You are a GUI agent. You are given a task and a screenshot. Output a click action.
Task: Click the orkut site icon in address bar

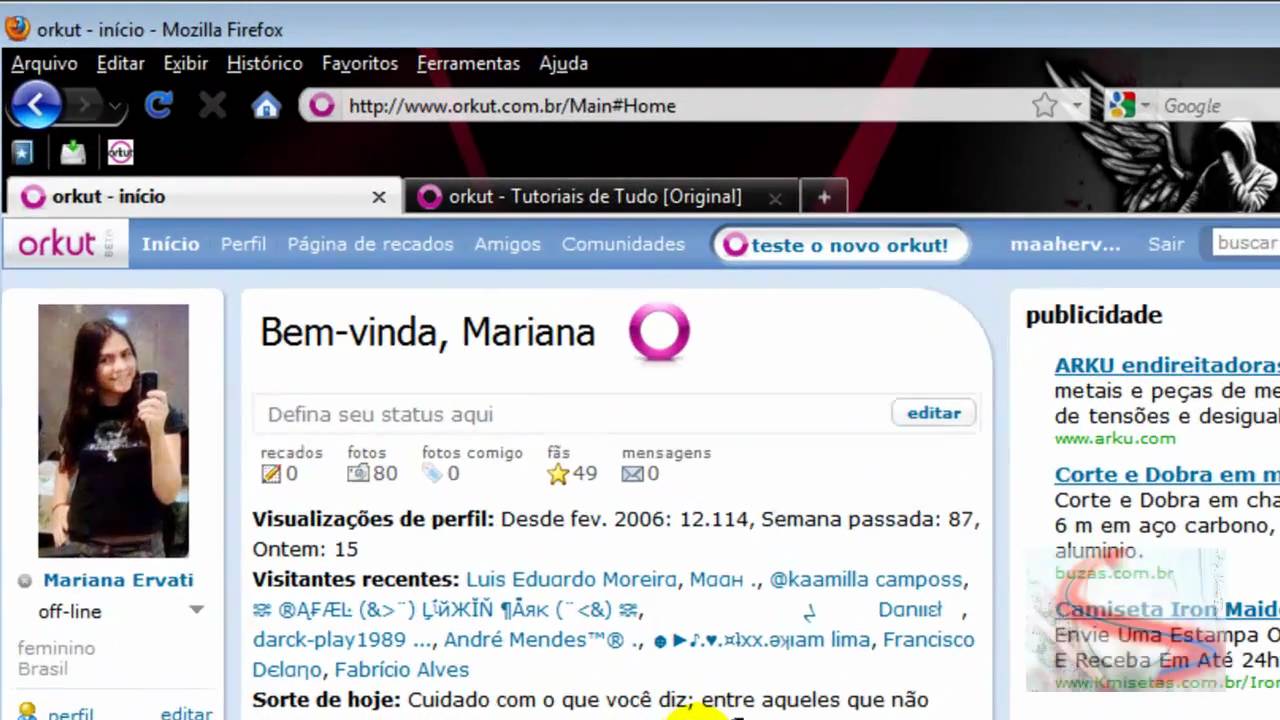(322, 105)
